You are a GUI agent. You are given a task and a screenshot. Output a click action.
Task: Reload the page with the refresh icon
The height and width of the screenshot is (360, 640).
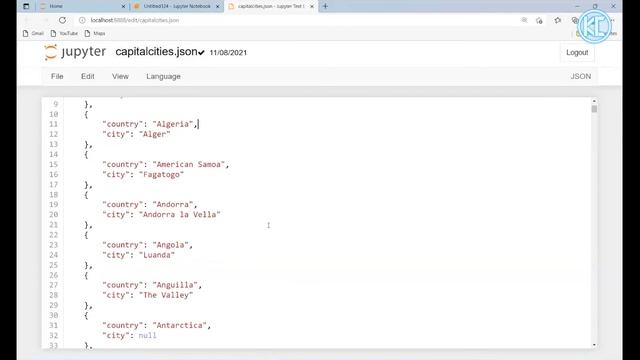62,20
